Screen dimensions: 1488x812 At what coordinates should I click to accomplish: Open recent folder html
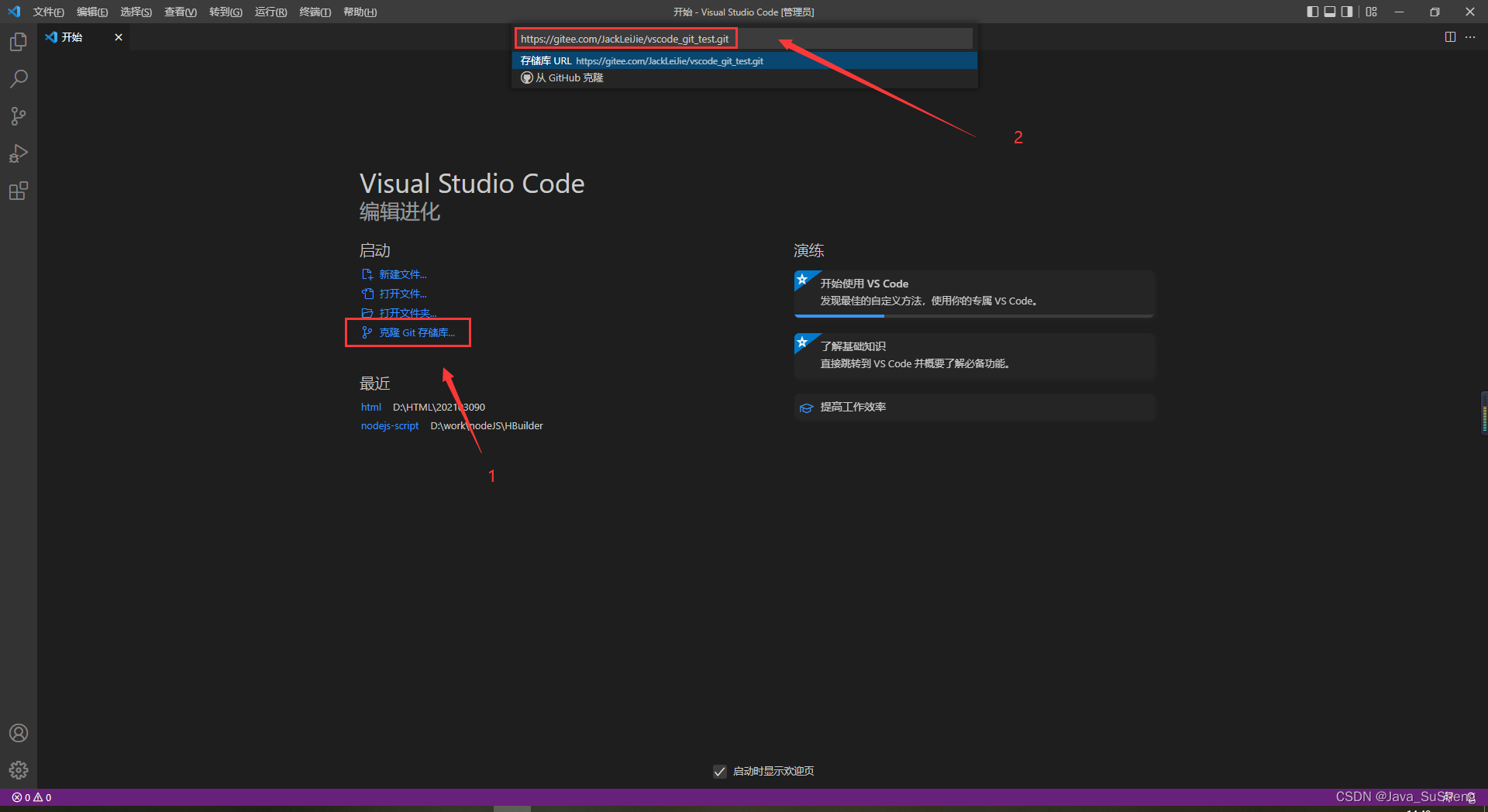(x=370, y=407)
